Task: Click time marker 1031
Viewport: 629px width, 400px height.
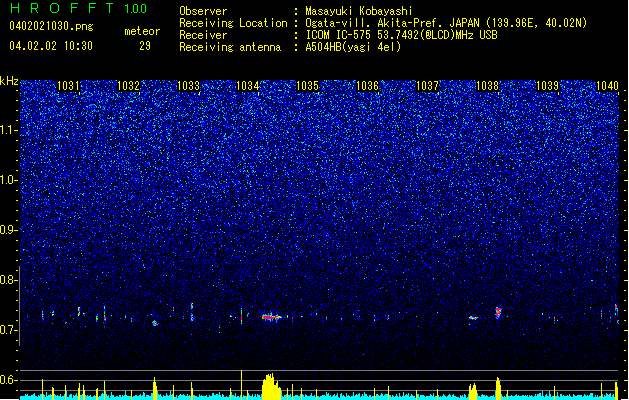Action: pyautogui.click(x=68, y=86)
